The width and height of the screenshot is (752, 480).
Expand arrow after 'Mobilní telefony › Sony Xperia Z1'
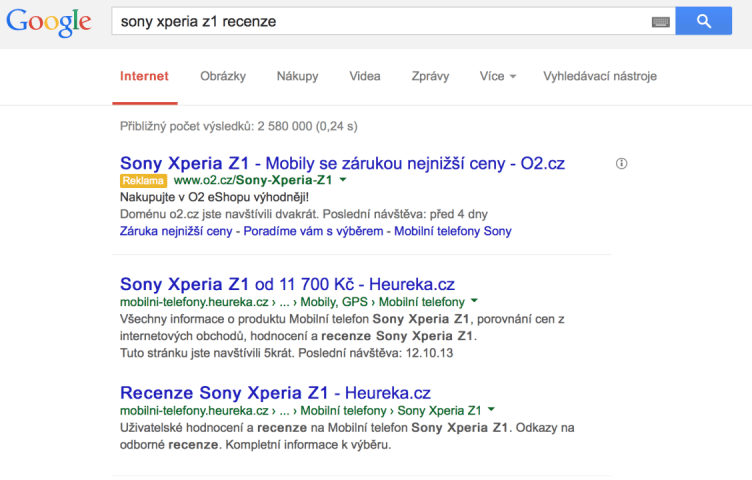click(x=491, y=410)
